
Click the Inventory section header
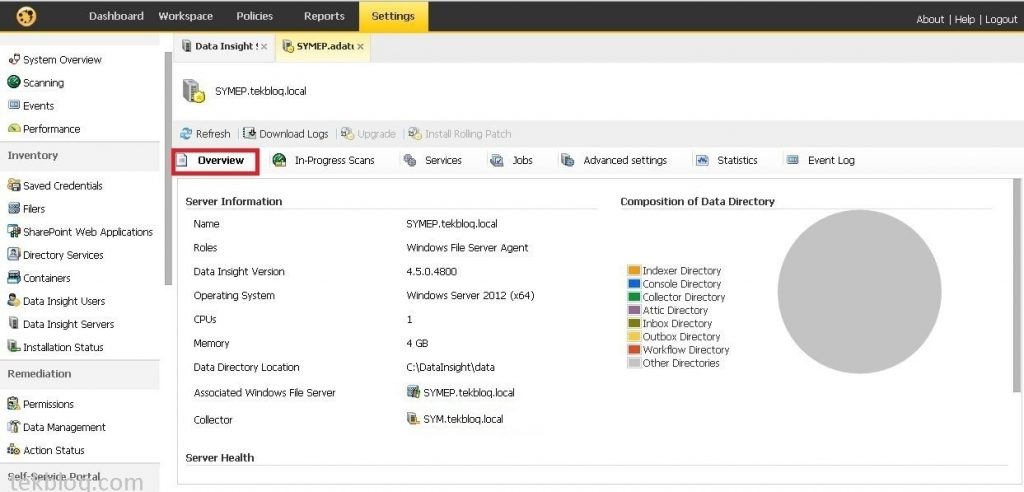pyautogui.click(x=80, y=156)
